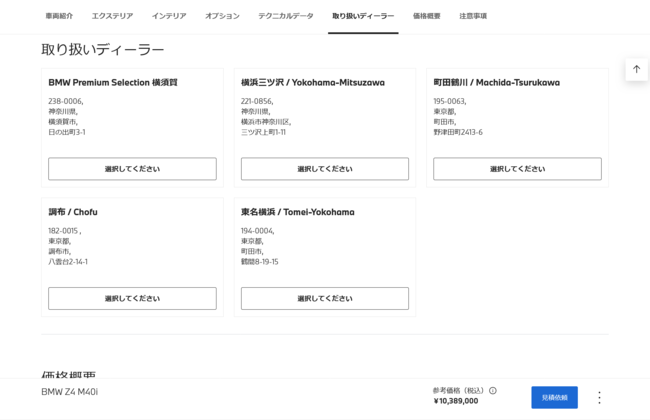
Task: Select the 取り扱いディーラー tab
Action: click(x=363, y=16)
